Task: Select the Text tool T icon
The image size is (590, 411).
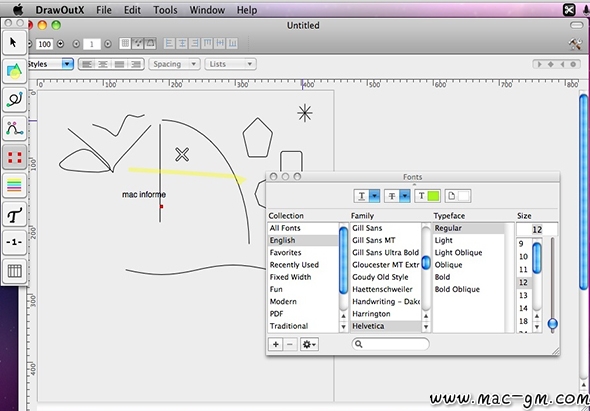Action: pos(14,215)
